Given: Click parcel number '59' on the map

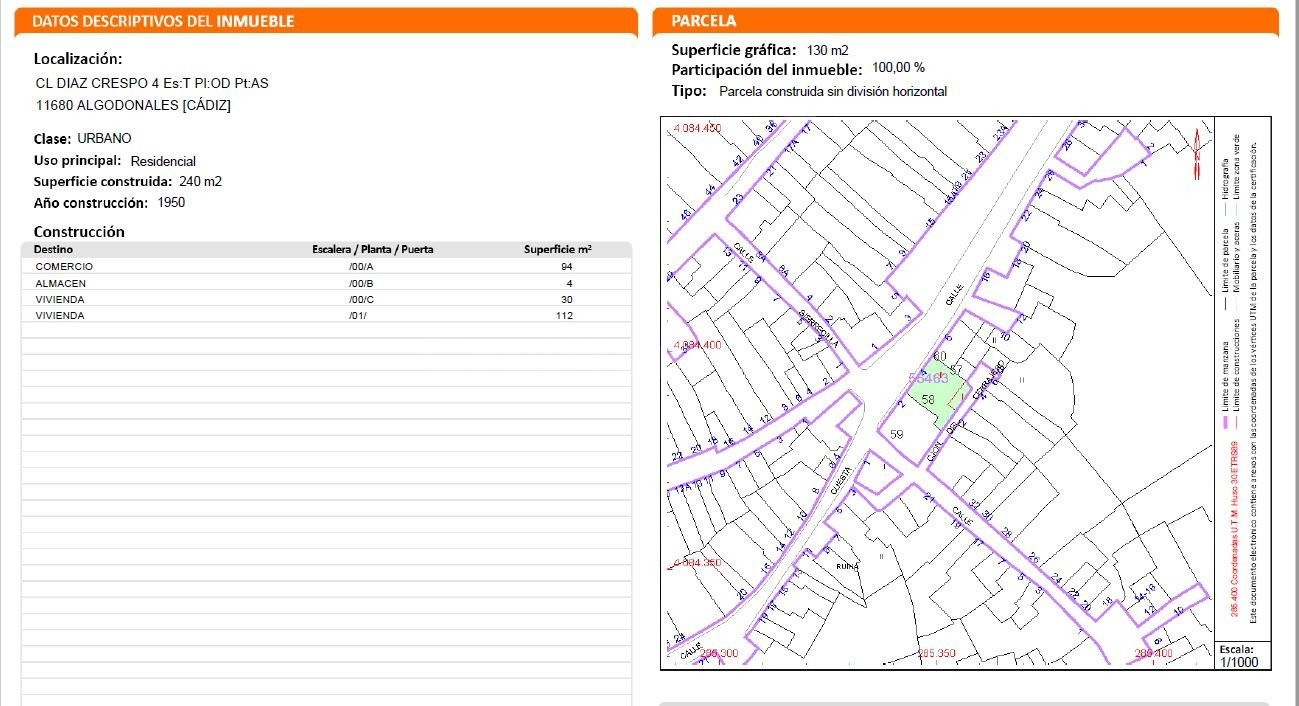Looking at the screenshot, I should (896, 434).
